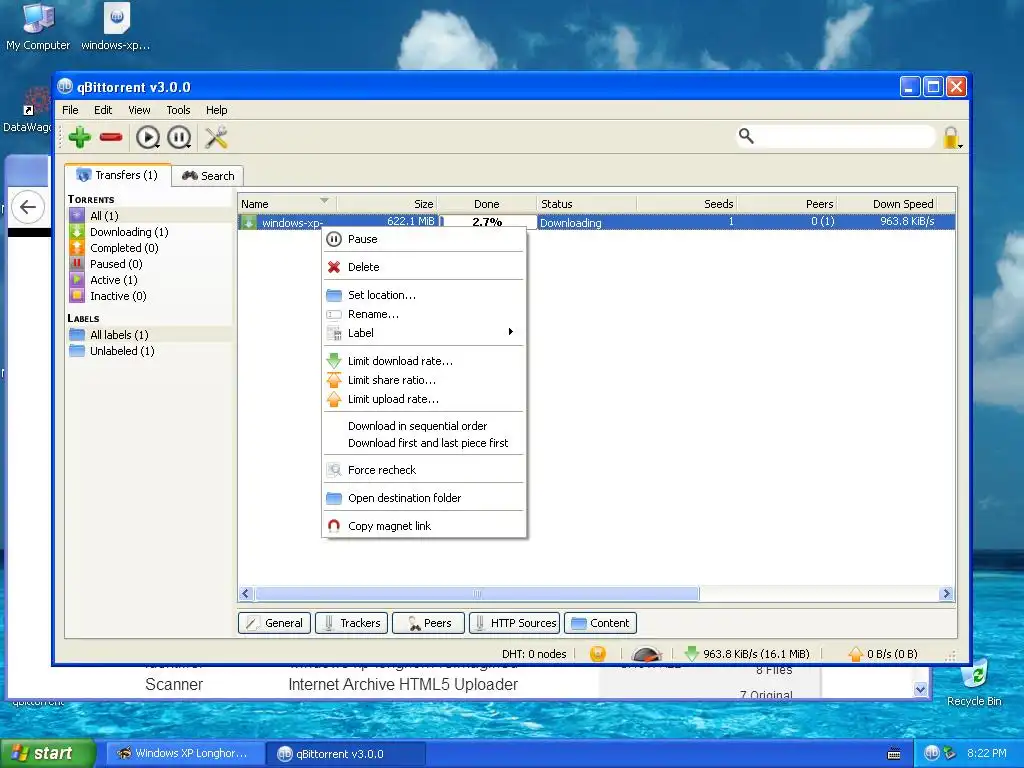The image size is (1024, 768).
Task: Click the Pause icon in the toolbar
Action: [x=179, y=137]
